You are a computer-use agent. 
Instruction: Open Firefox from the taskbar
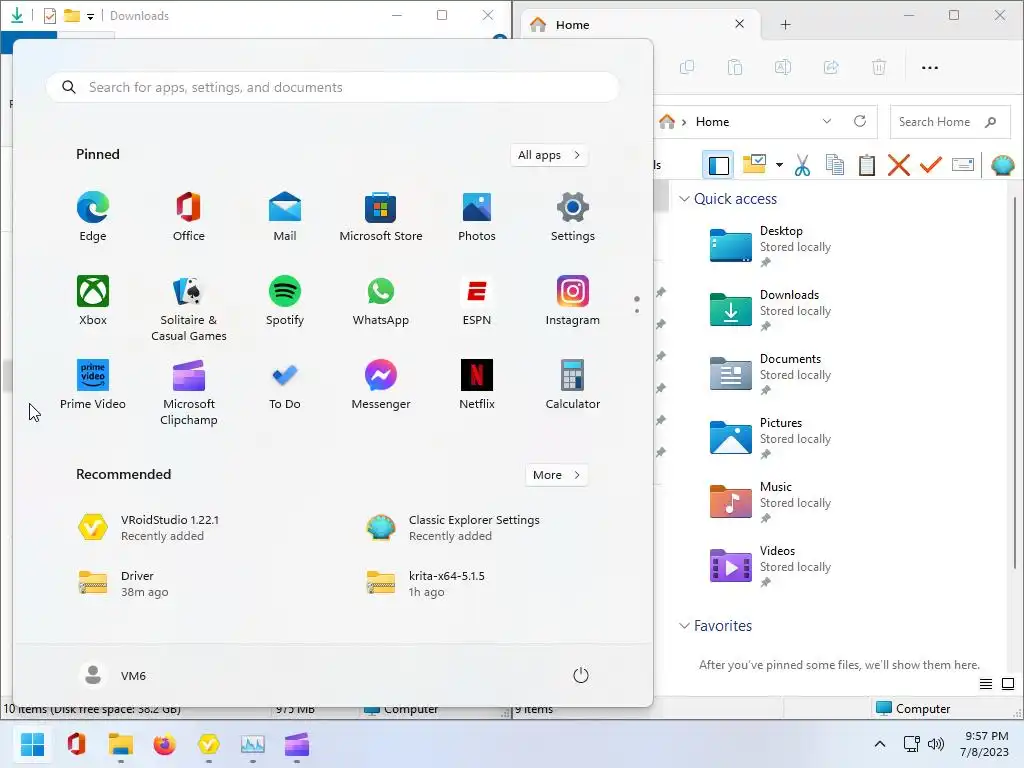click(x=165, y=744)
